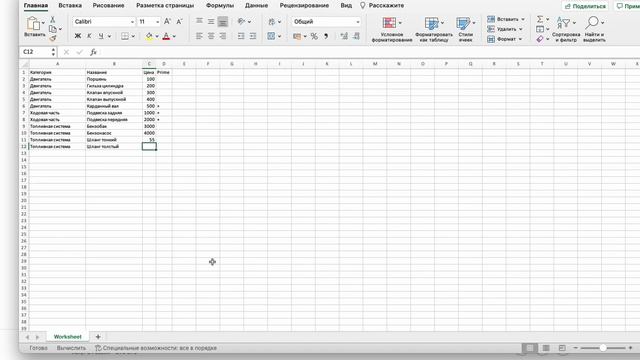Open the Calibri font name dropdown

[132, 22]
